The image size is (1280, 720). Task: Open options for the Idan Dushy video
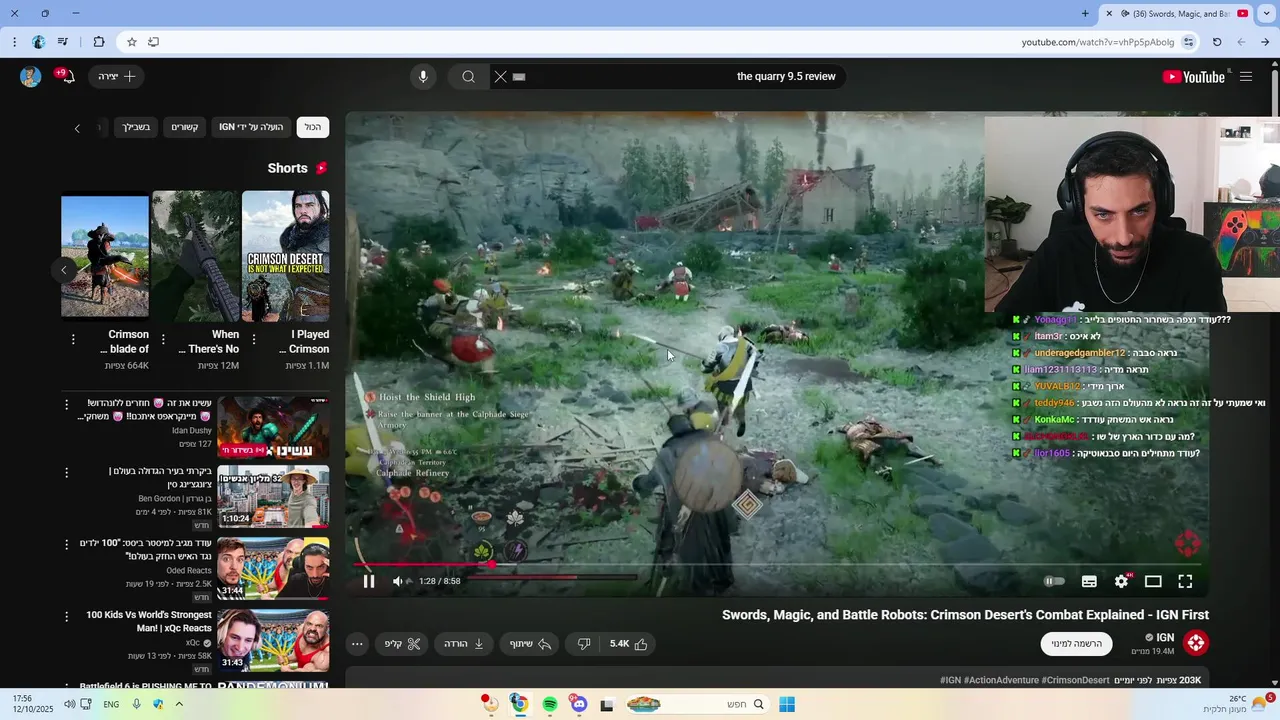click(67, 404)
